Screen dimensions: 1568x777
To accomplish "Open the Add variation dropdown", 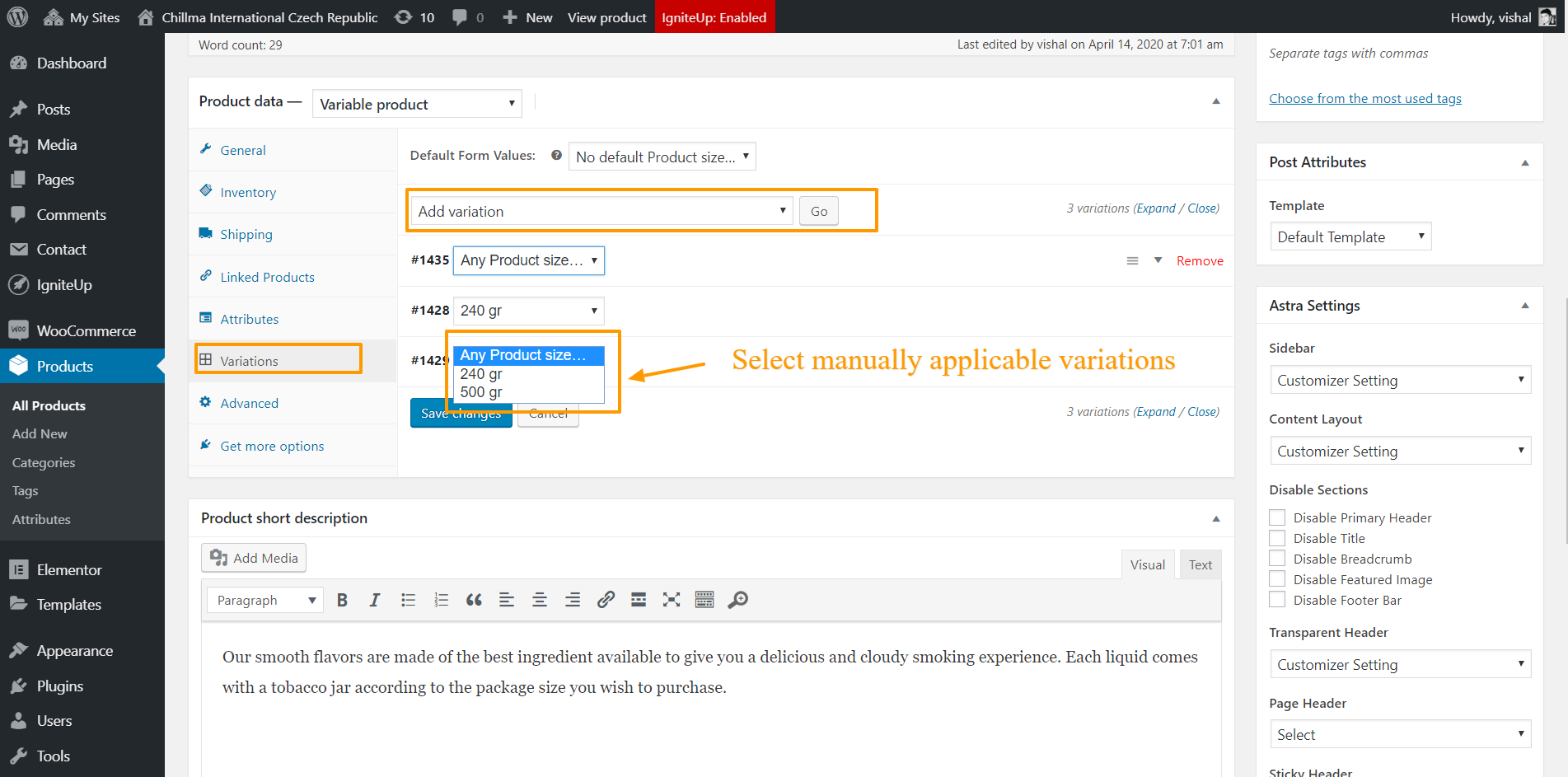I will click(x=601, y=211).
